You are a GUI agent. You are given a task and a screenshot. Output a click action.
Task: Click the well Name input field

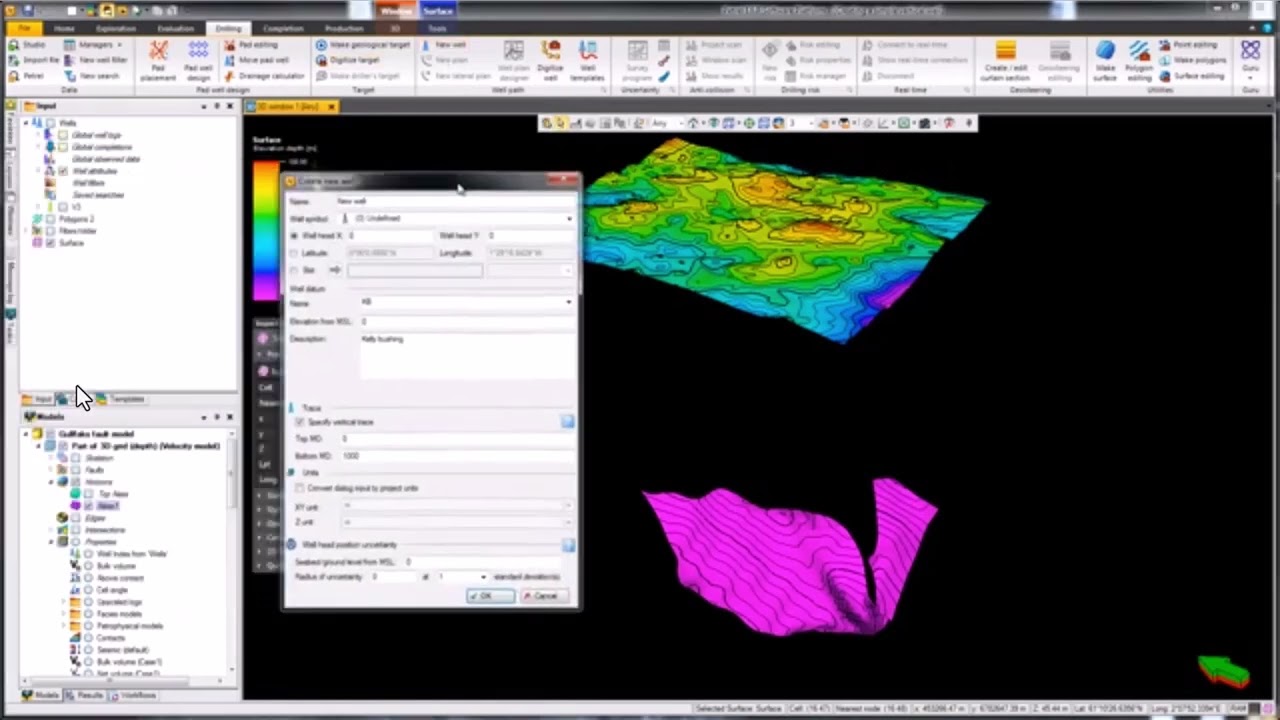point(454,201)
